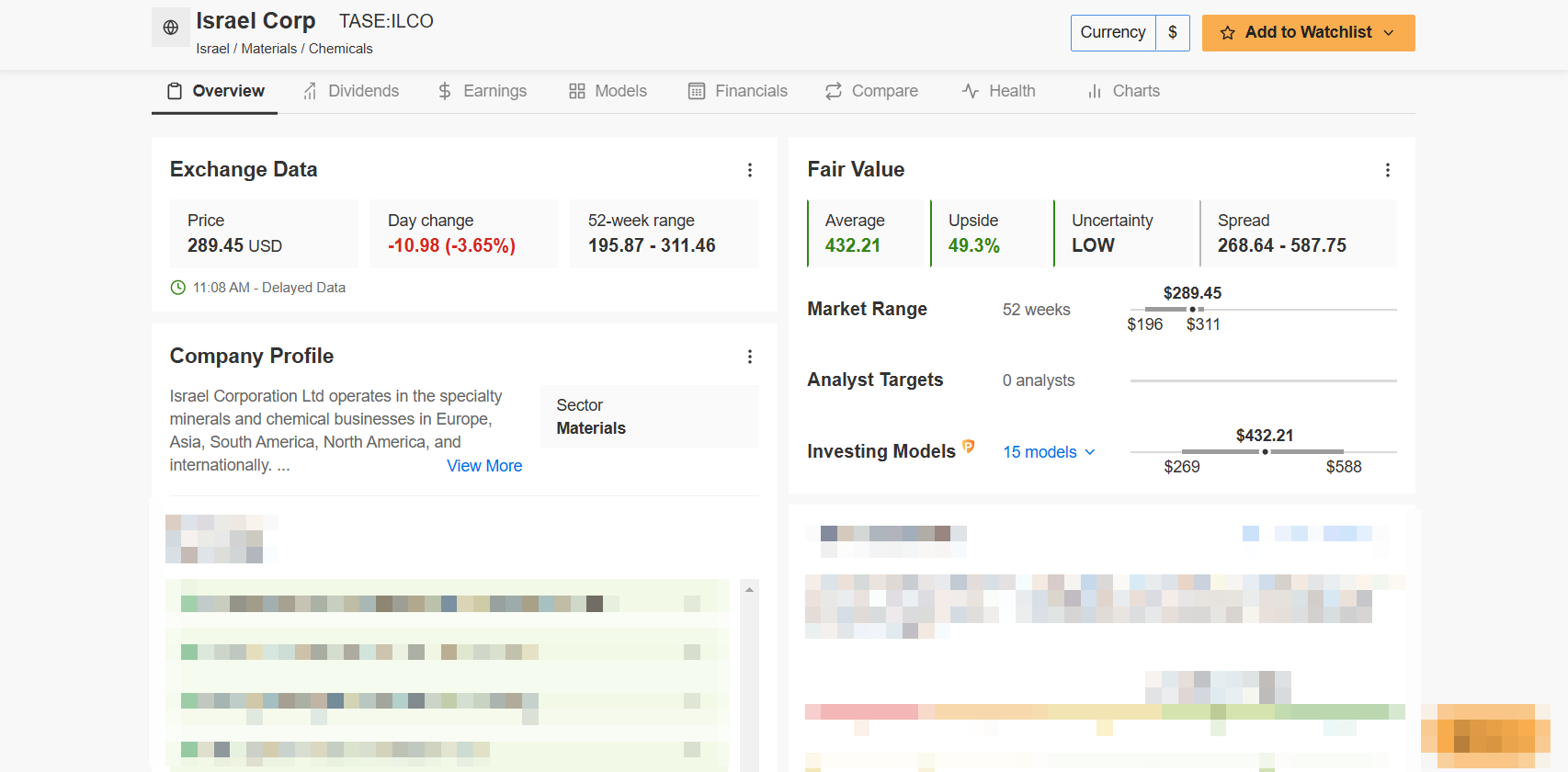
Task: Open the Compare tab
Action: pyautogui.click(x=872, y=91)
